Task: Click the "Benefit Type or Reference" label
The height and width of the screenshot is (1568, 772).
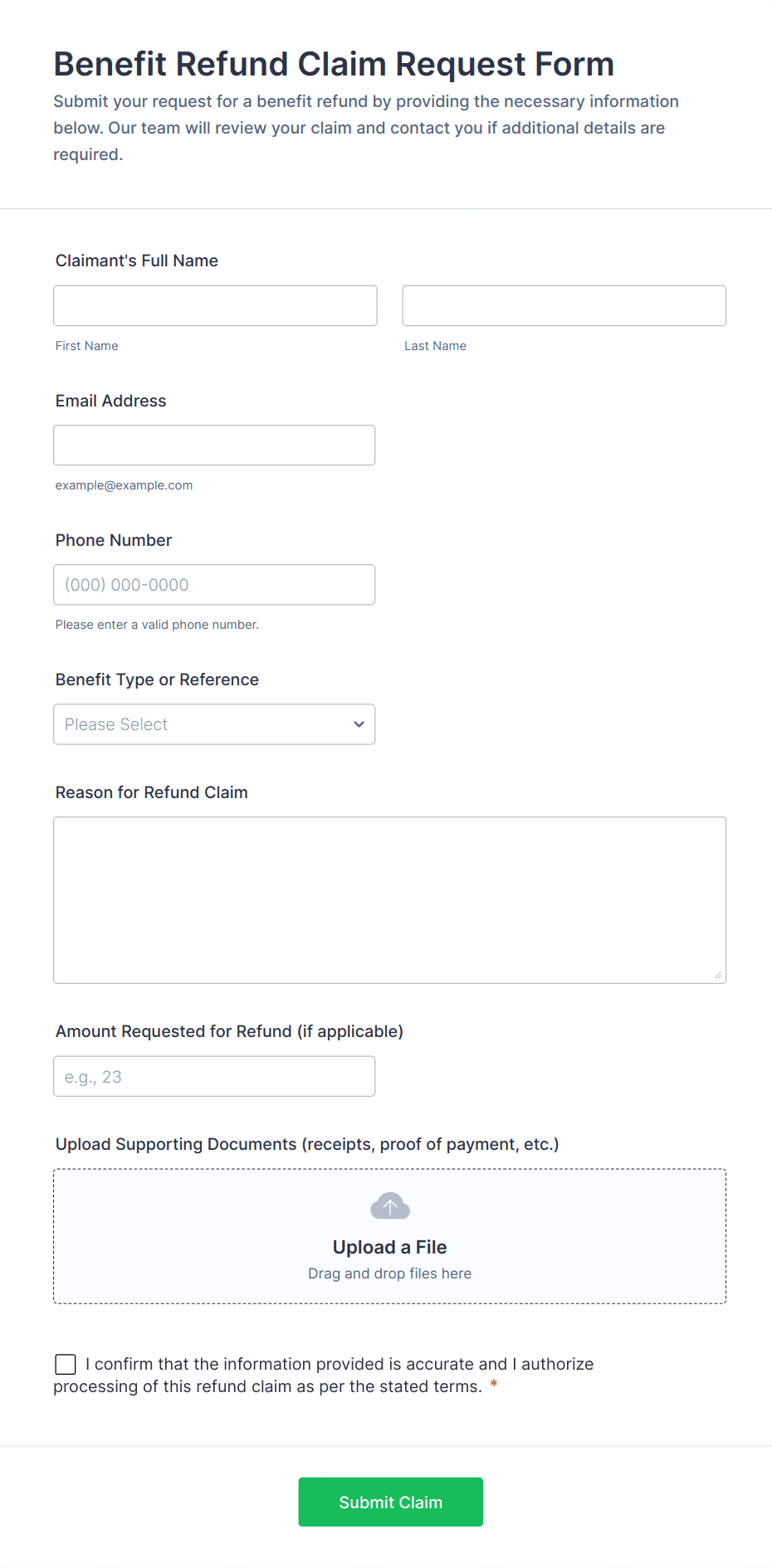Action: pos(157,679)
